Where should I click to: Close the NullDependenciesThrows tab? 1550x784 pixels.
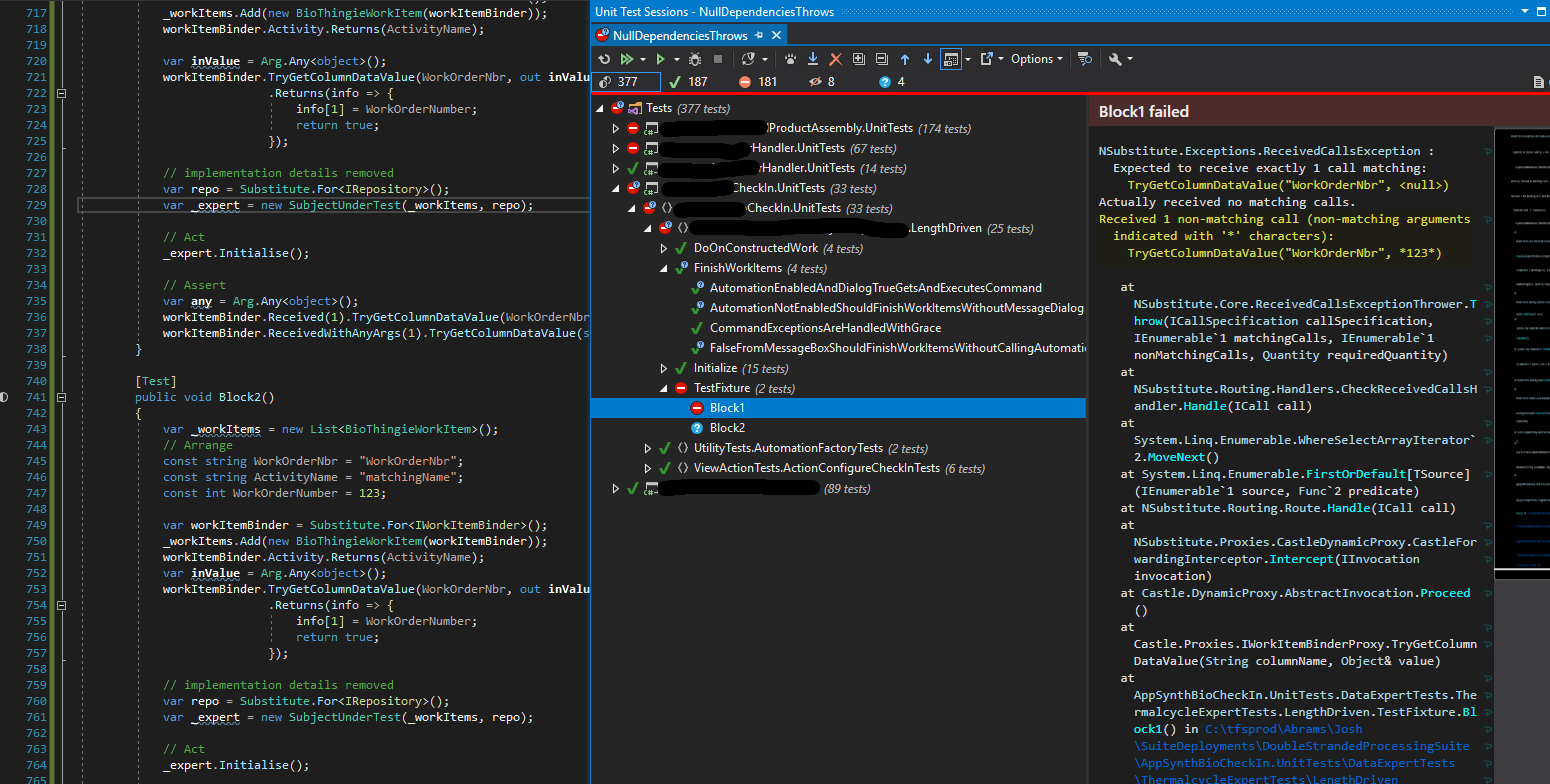pyautogui.click(x=777, y=34)
